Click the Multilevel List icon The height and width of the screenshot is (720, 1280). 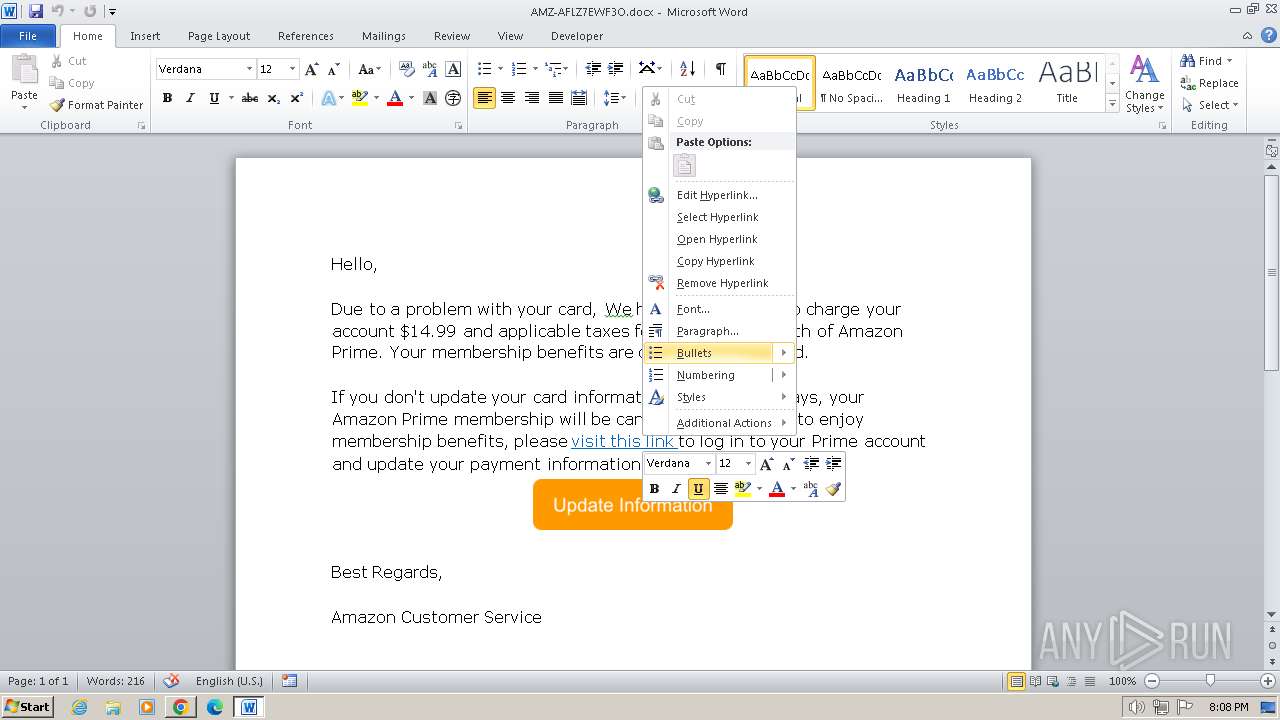click(553, 69)
